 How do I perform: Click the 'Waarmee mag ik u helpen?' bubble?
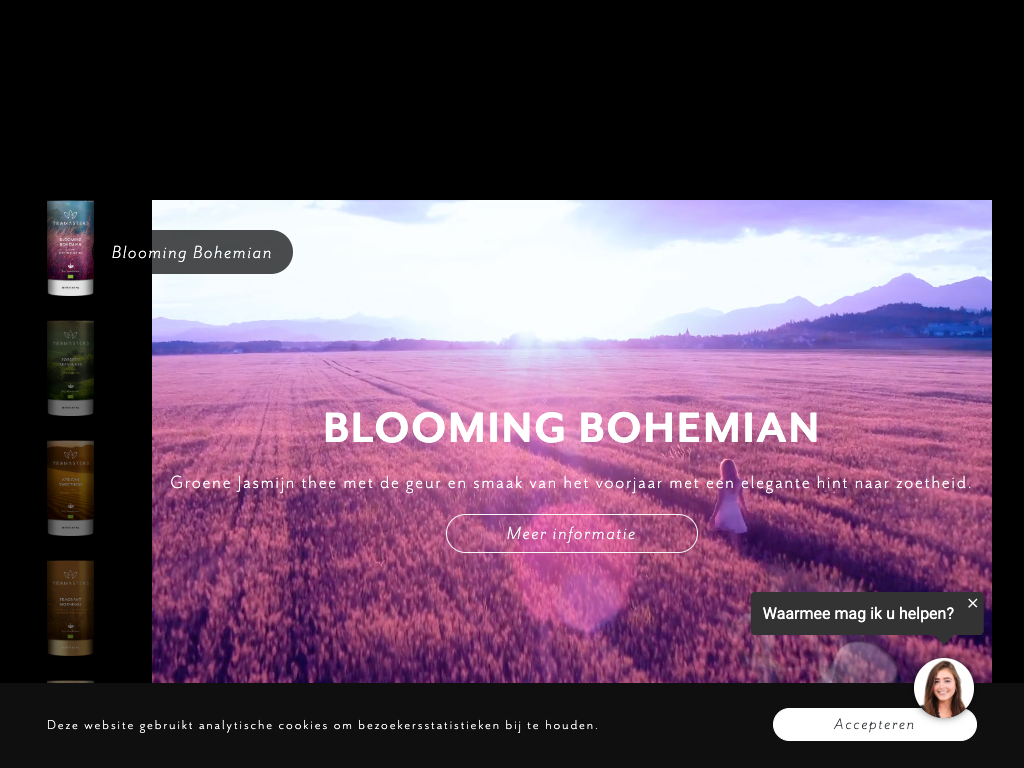click(858, 613)
